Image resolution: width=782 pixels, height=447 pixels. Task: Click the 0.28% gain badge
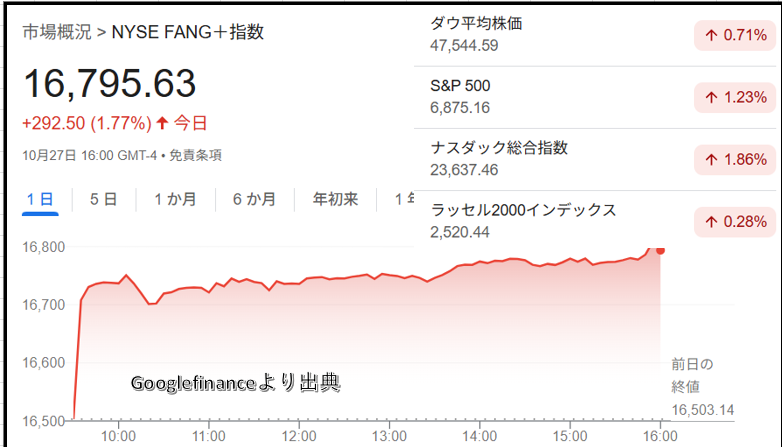click(735, 221)
